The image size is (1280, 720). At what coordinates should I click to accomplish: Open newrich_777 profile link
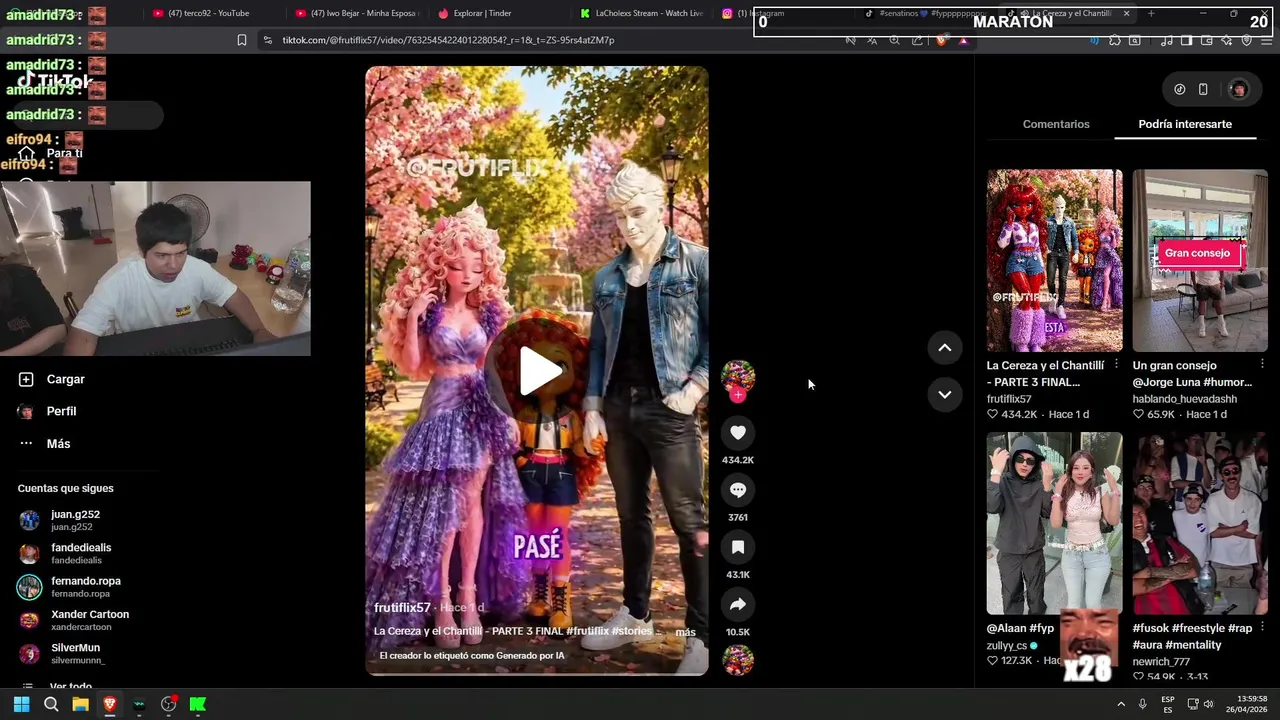(1161, 662)
